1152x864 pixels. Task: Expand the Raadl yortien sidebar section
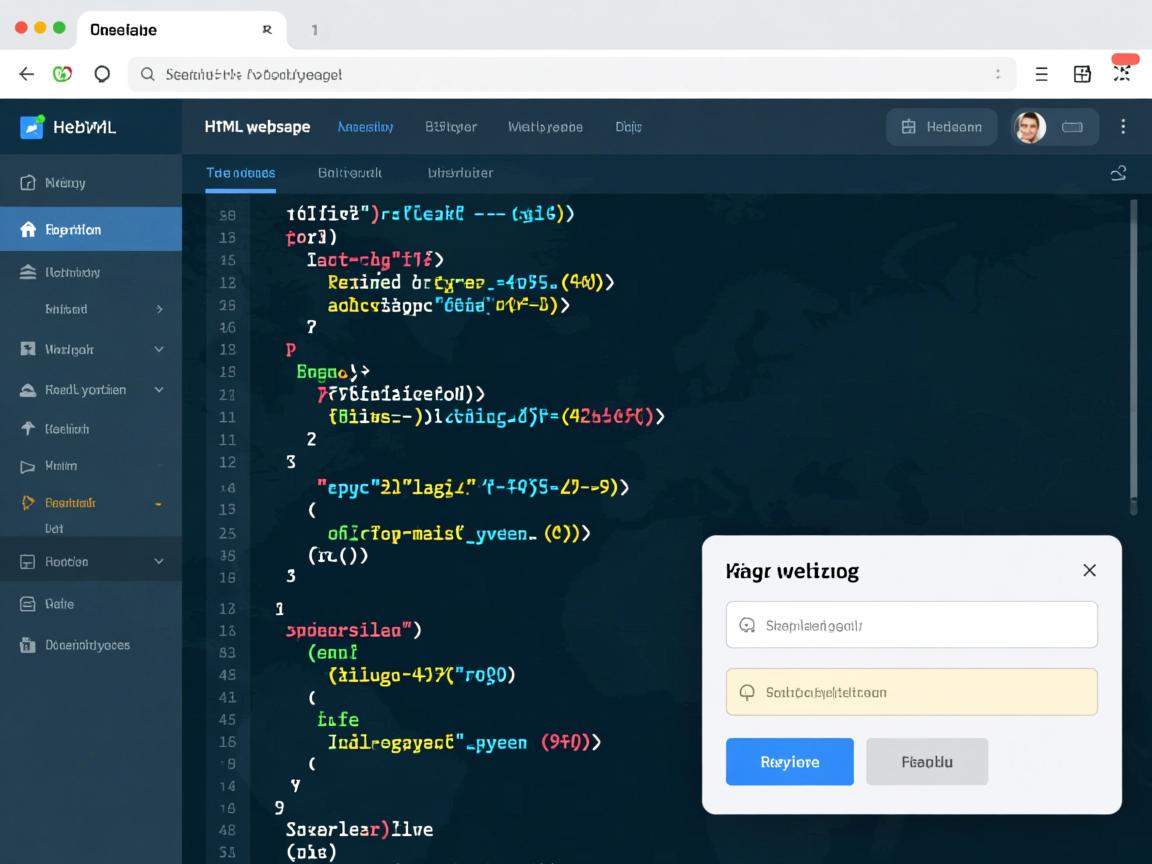[158, 390]
